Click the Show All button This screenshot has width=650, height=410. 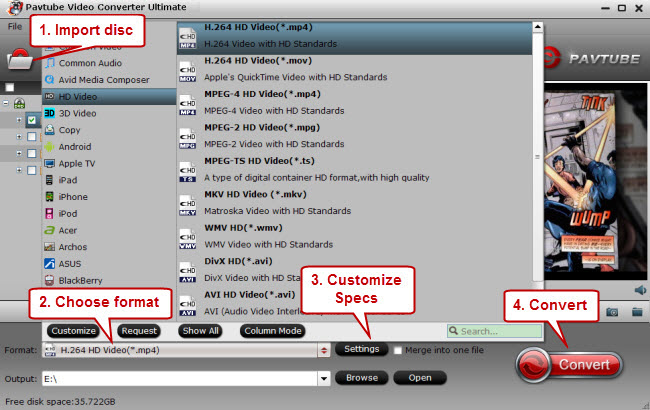201,331
